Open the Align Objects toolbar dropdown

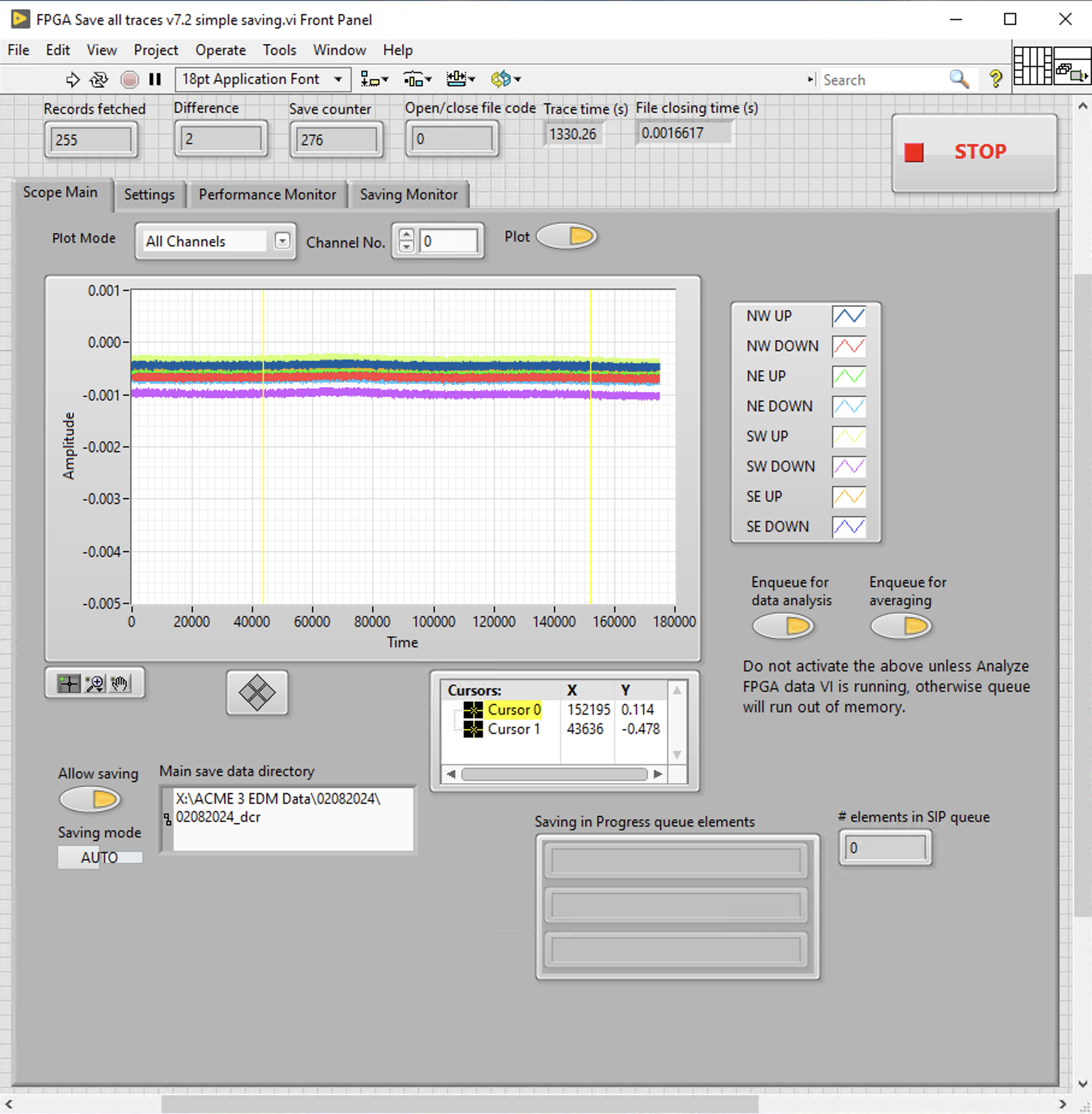[x=374, y=79]
